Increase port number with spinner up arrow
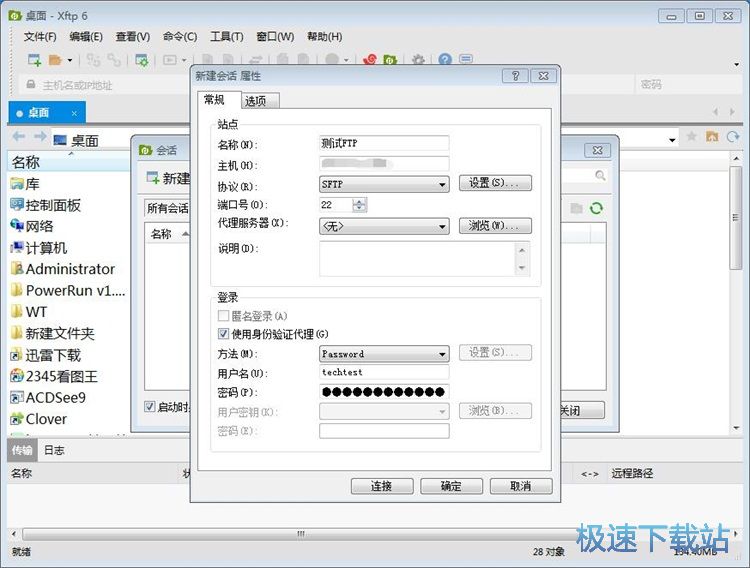750x568 pixels. [360, 201]
